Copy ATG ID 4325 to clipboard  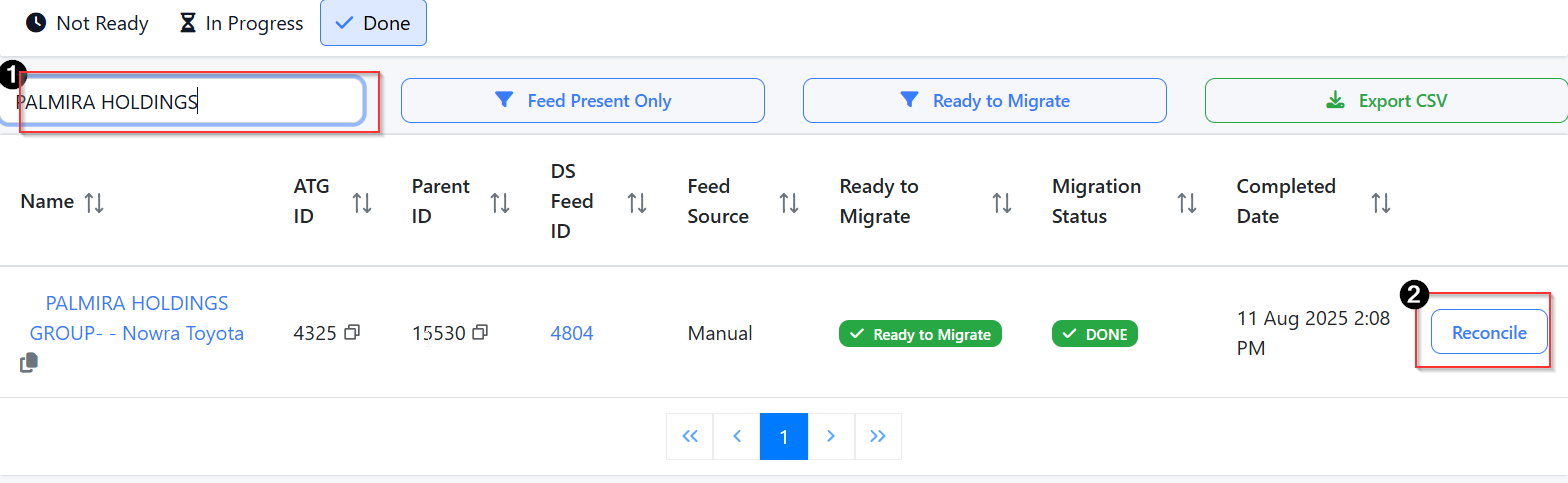click(x=352, y=332)
